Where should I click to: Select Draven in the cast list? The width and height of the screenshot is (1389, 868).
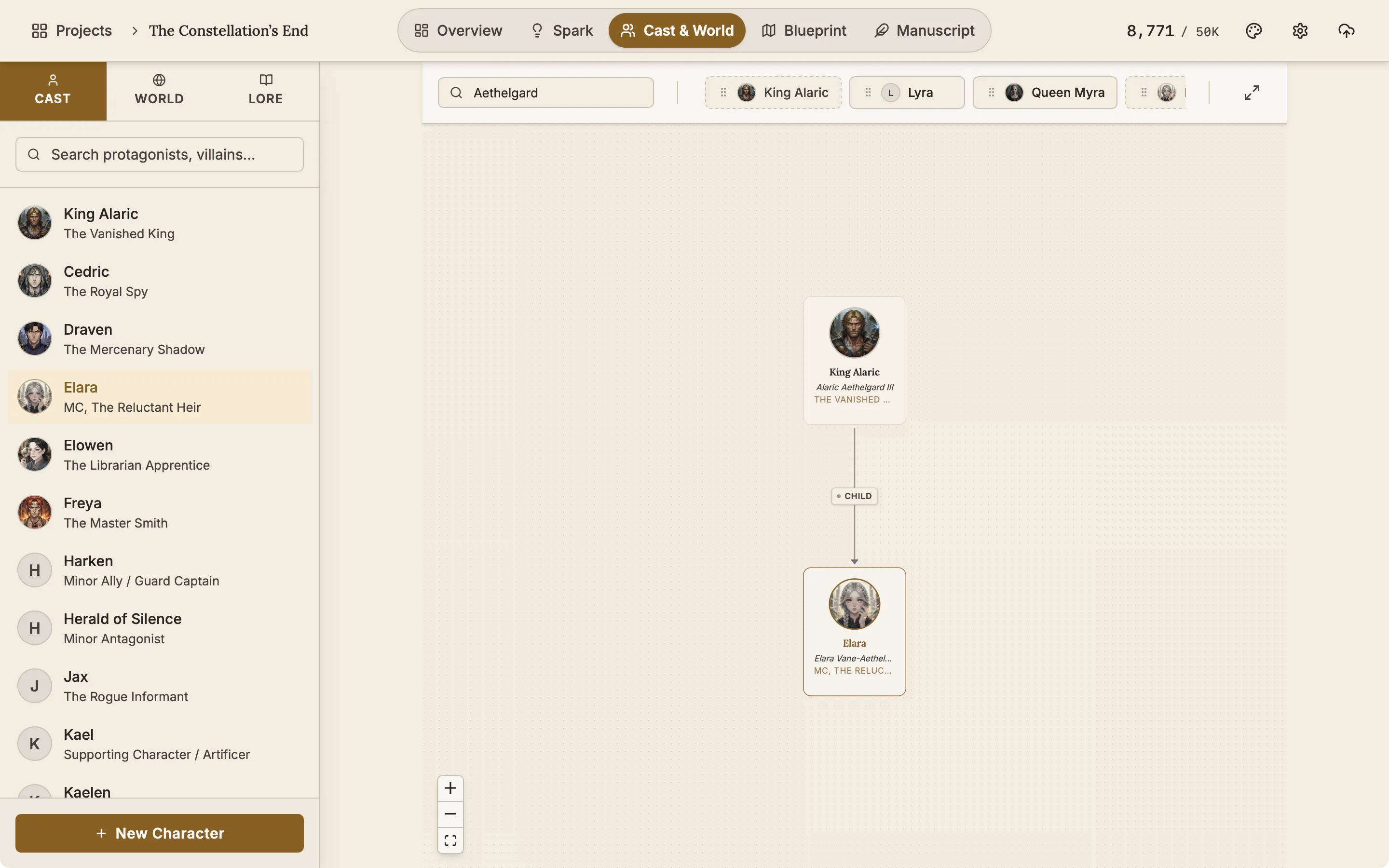tap(160, 339)
